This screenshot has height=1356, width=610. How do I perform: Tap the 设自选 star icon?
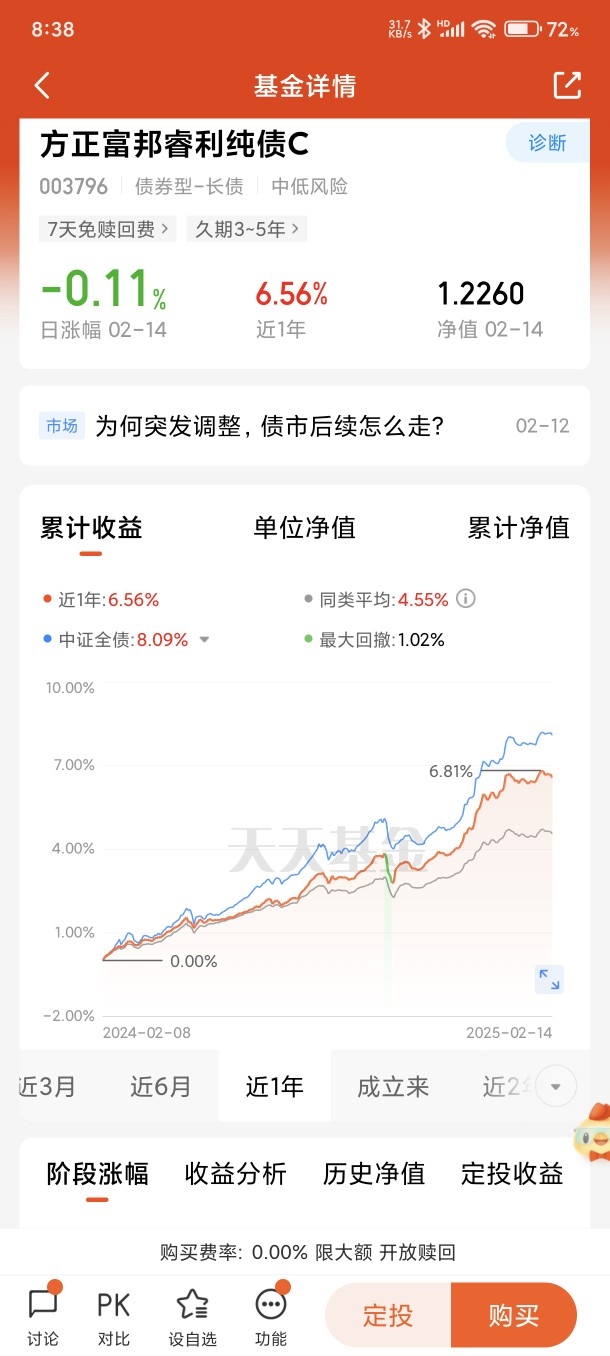(192, 1316)
